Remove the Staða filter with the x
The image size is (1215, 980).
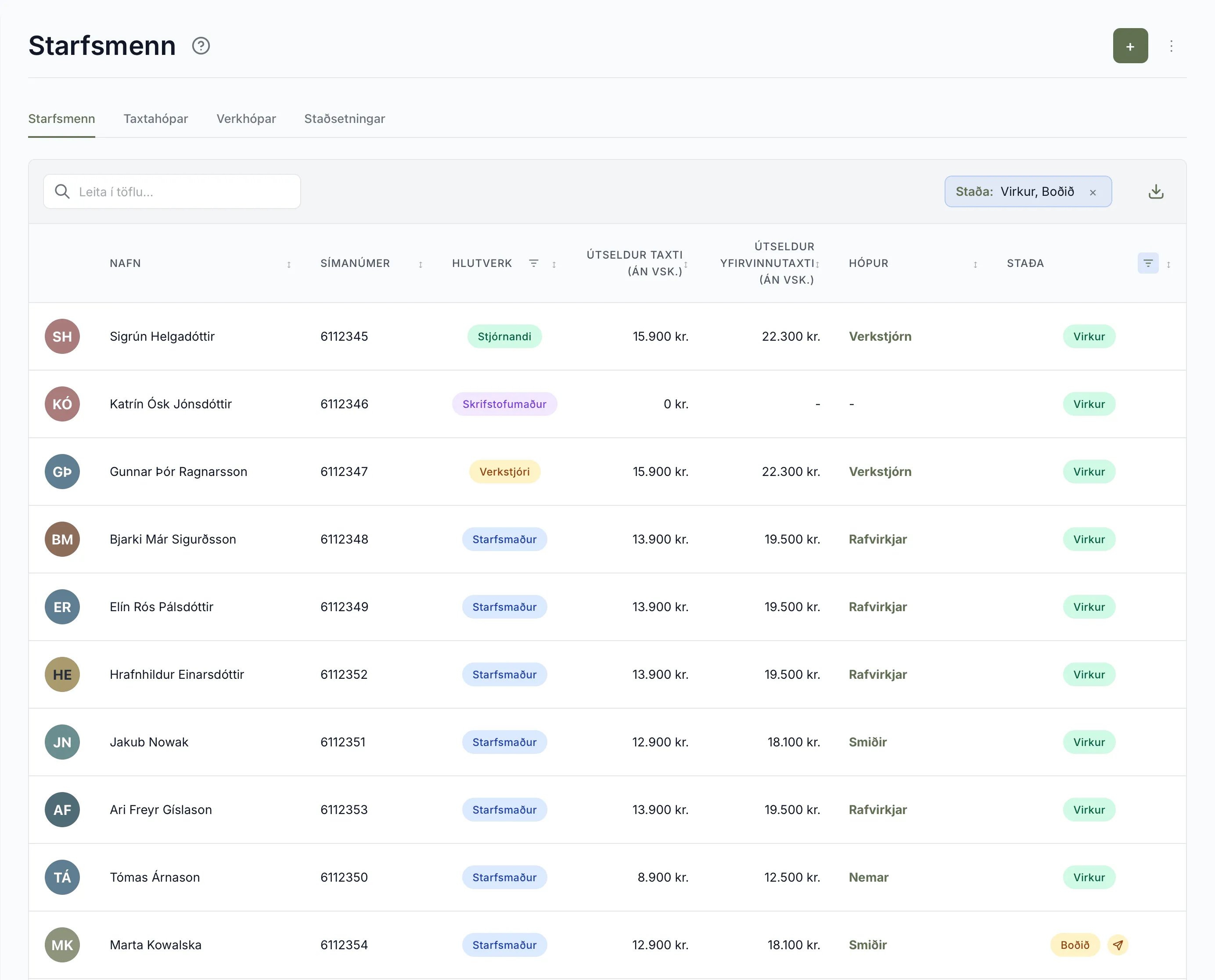(x=1093, y=192)
